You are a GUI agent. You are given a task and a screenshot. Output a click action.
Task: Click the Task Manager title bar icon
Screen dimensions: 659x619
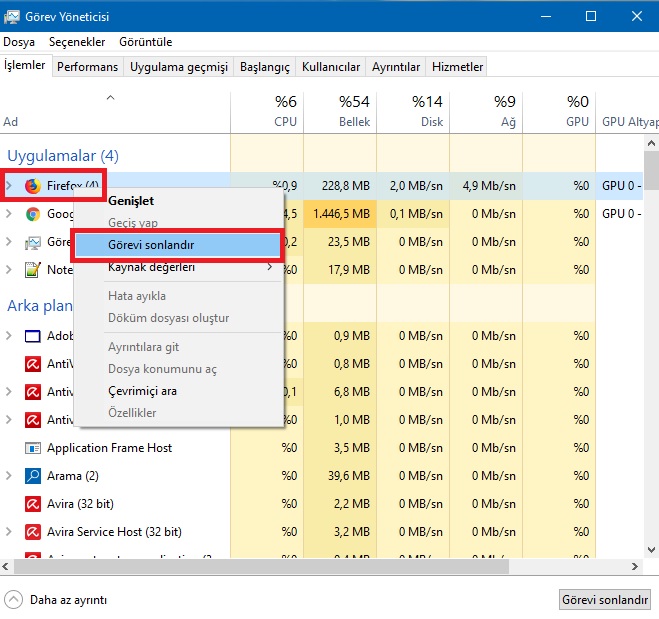click(12, 16)
